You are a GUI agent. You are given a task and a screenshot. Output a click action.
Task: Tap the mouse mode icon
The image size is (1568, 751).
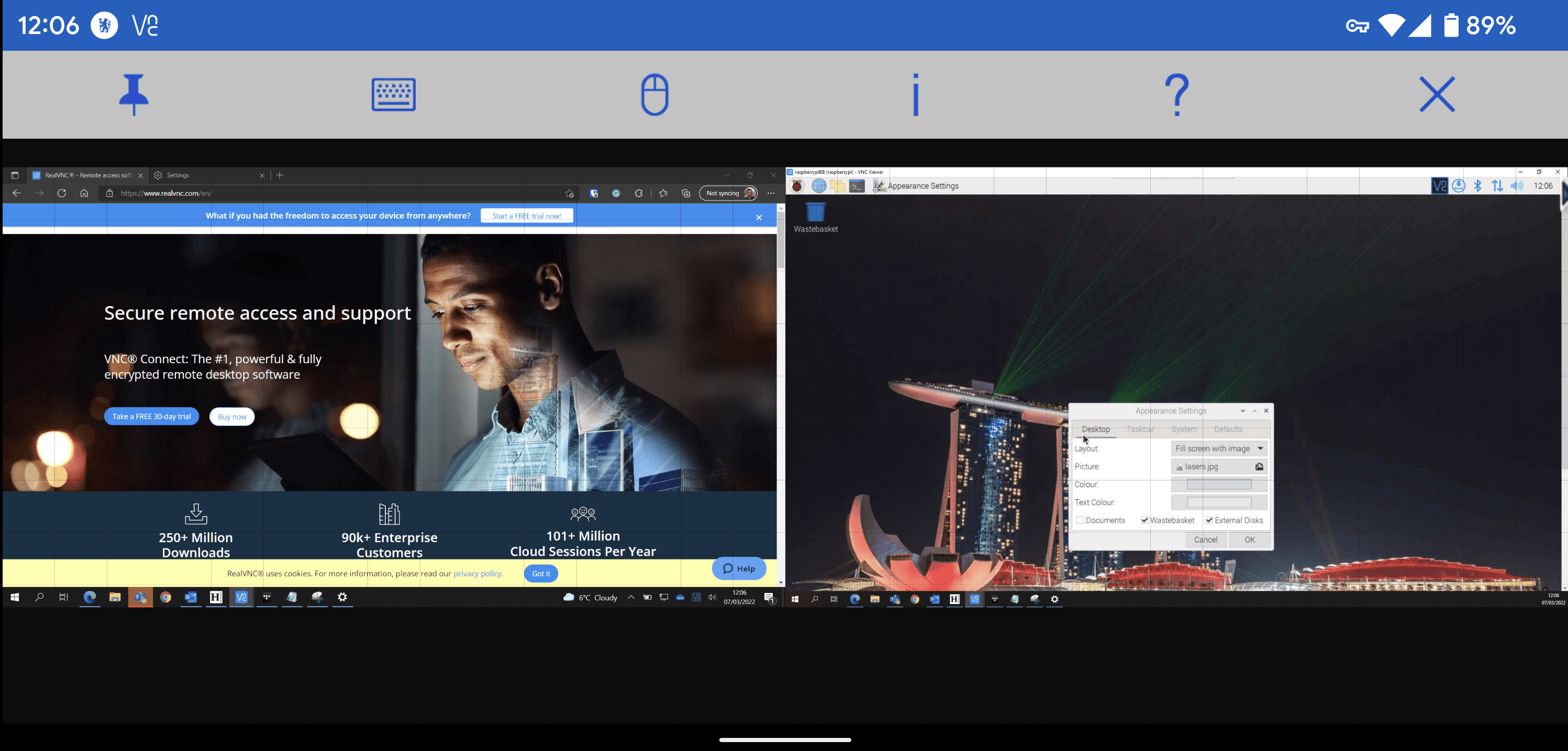click(655, 94)
